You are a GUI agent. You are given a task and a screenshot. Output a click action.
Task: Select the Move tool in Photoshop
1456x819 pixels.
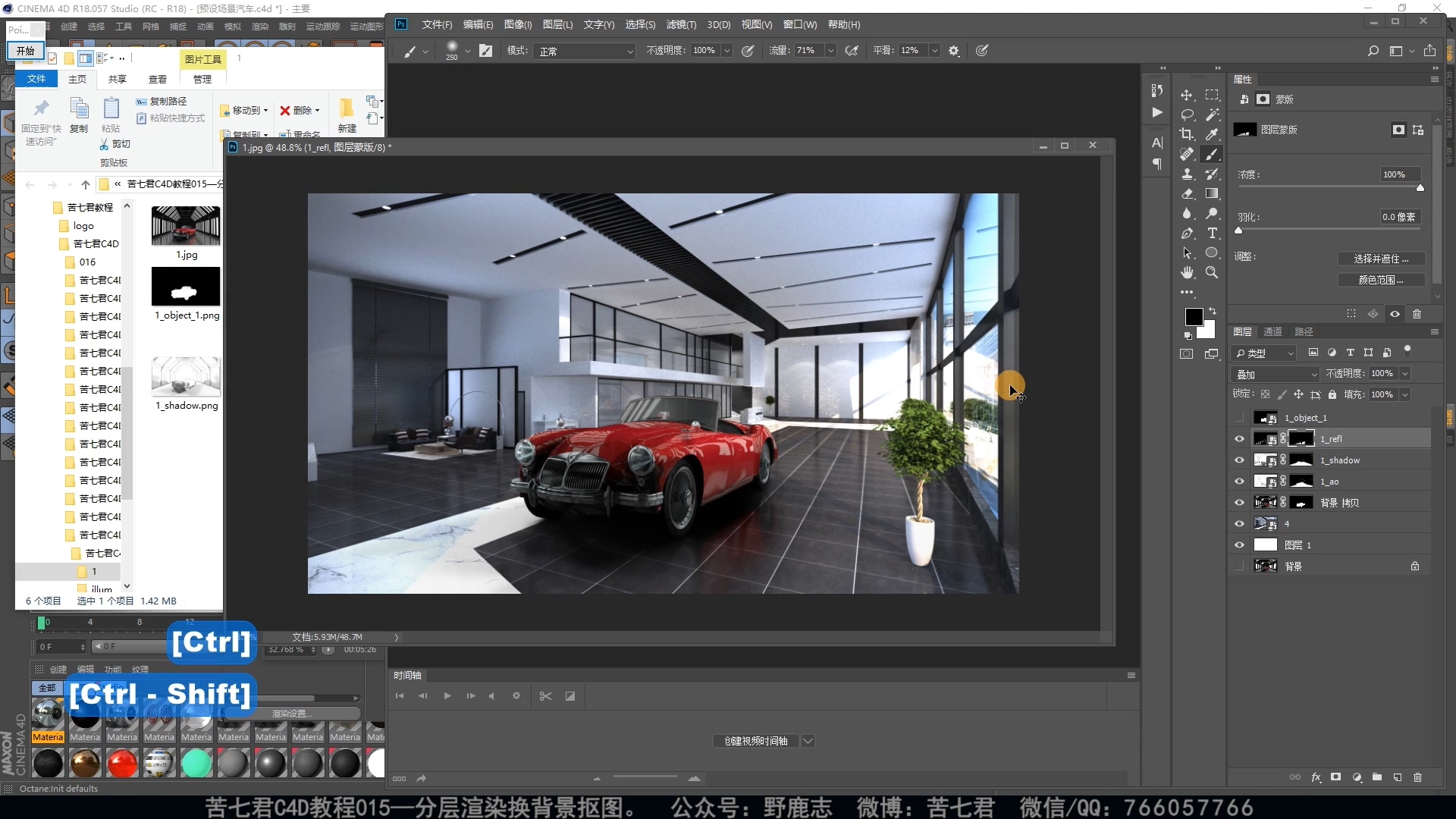pos(1187,95)
